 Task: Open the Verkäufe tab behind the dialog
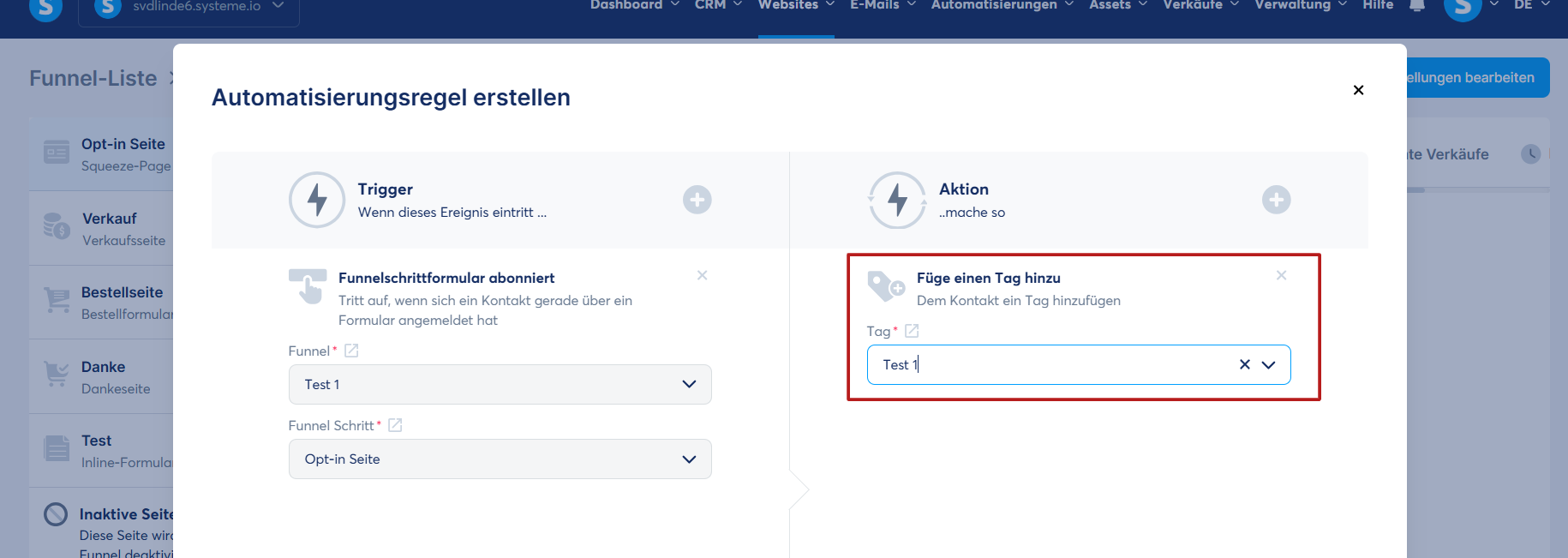[1448, 154]
